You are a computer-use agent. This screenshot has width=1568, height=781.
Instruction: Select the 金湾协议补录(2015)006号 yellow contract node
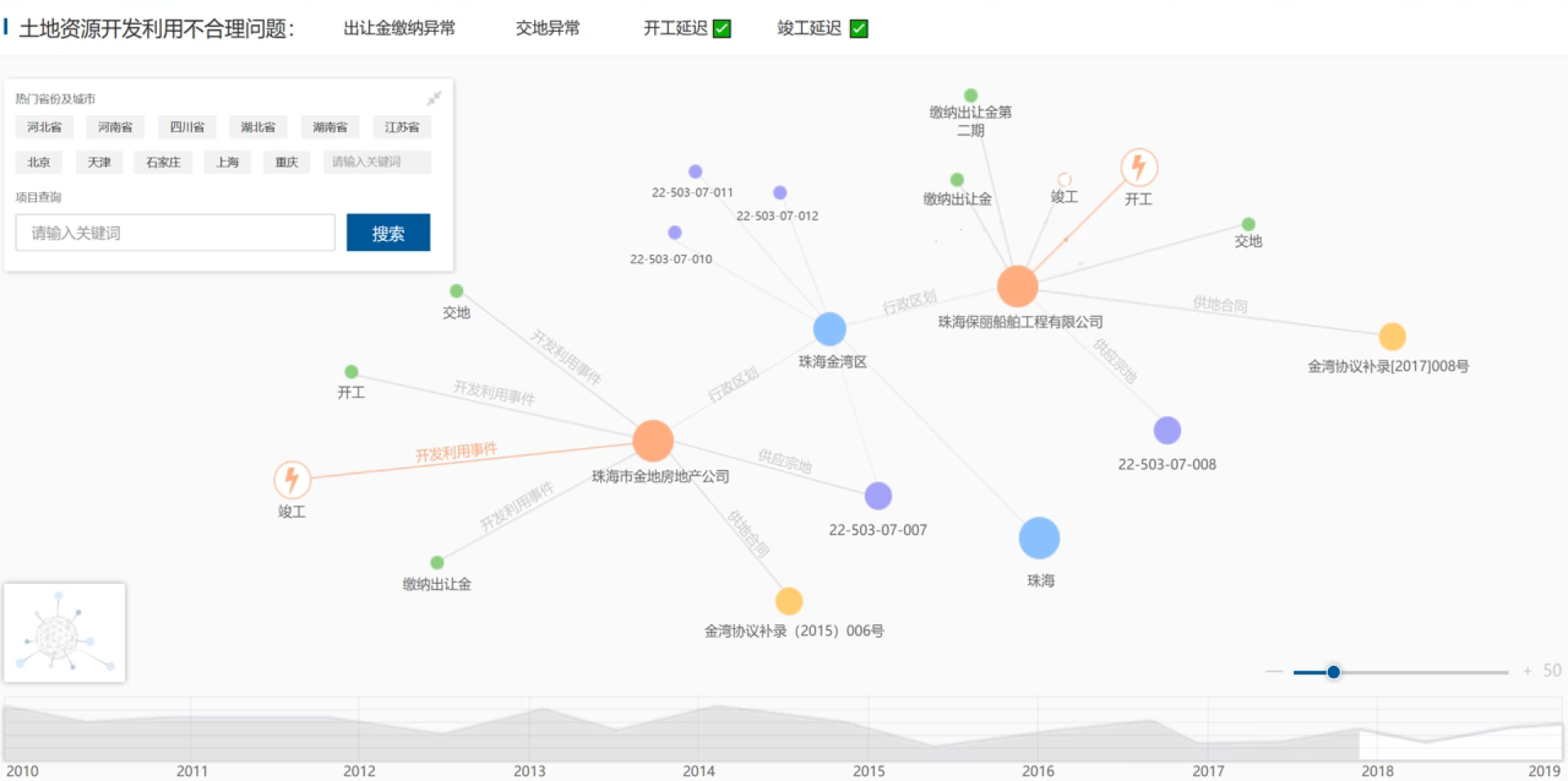789,601
